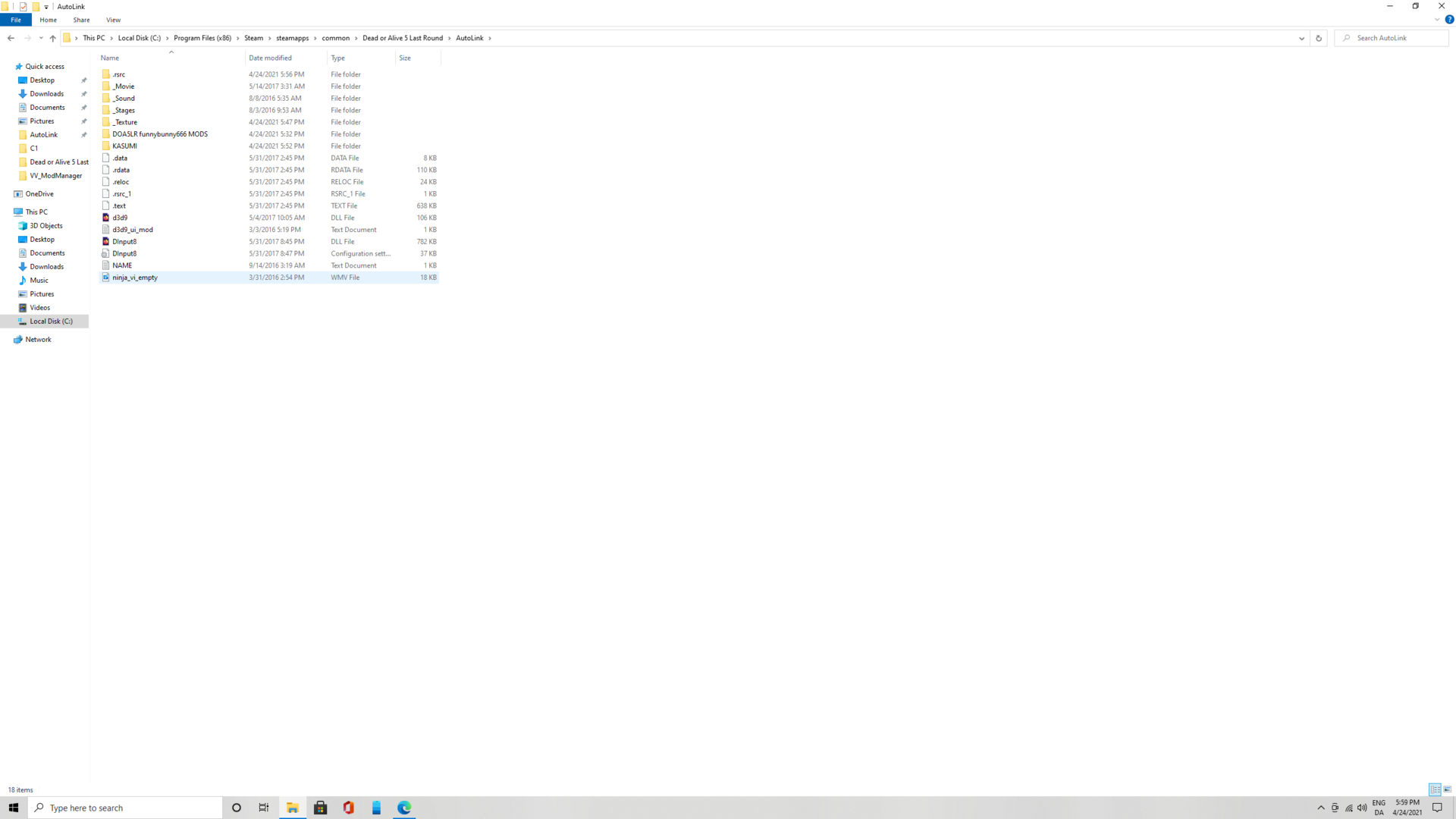
Task: Navigate to steamapps via breadcrumb
Action: tap(292, 38)
